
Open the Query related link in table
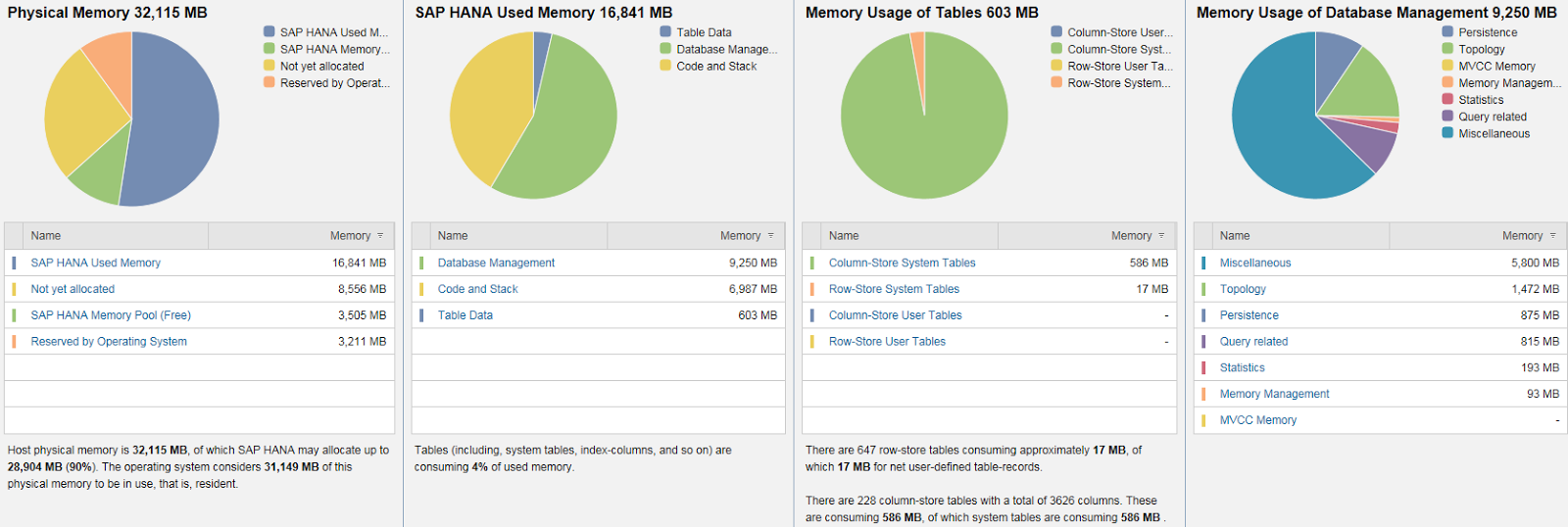[x=1254, y=342]
